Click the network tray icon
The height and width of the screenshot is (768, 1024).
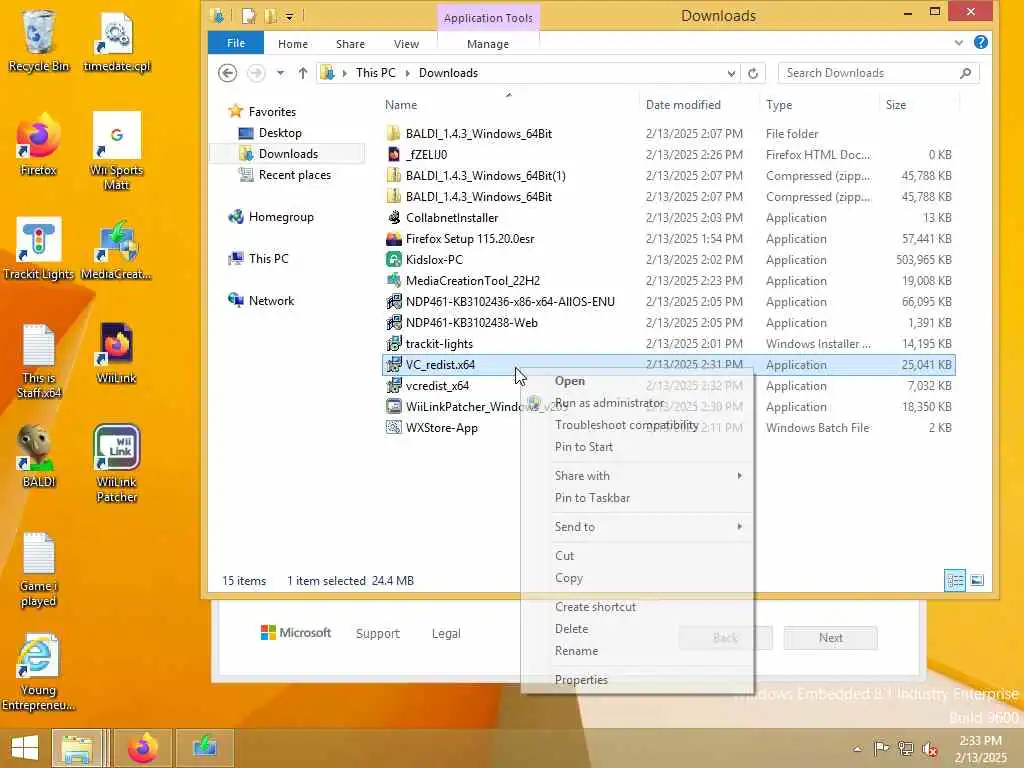tap(905, 748)
